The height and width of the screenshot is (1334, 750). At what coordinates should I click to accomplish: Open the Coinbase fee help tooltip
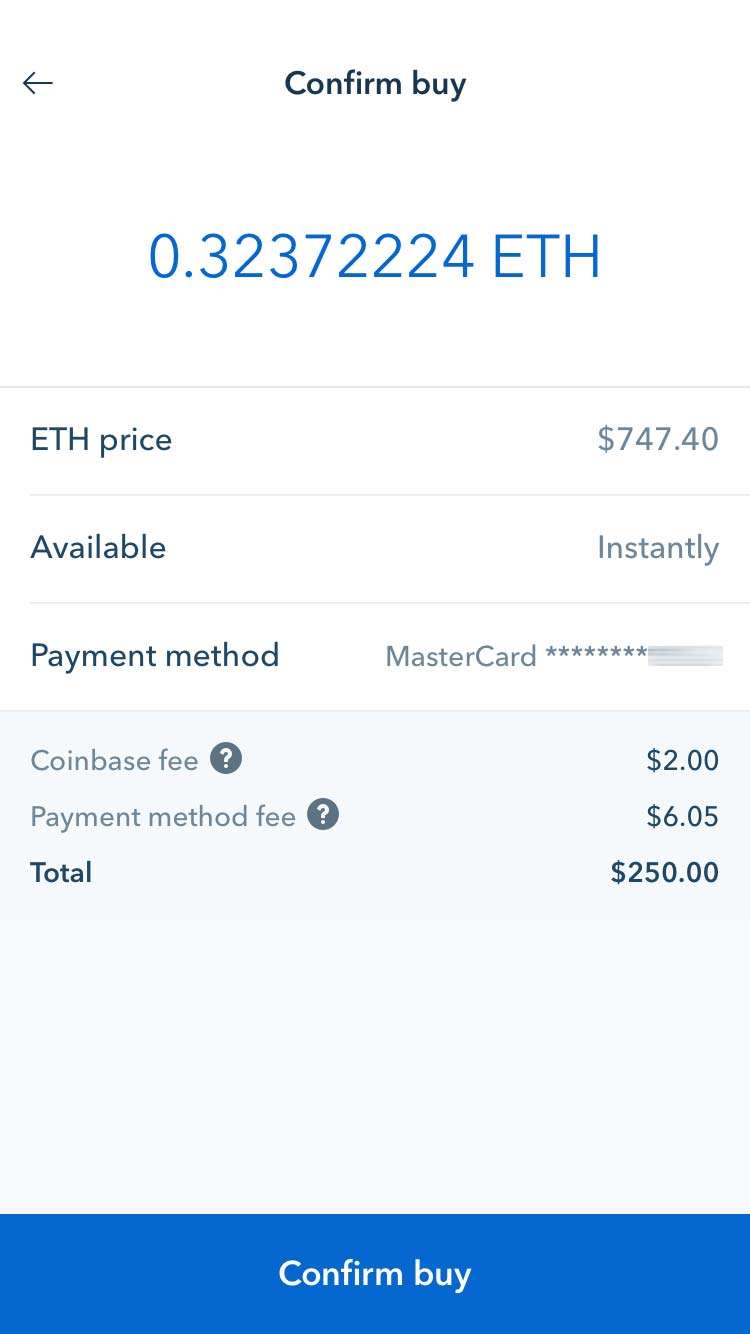point(226,760)
